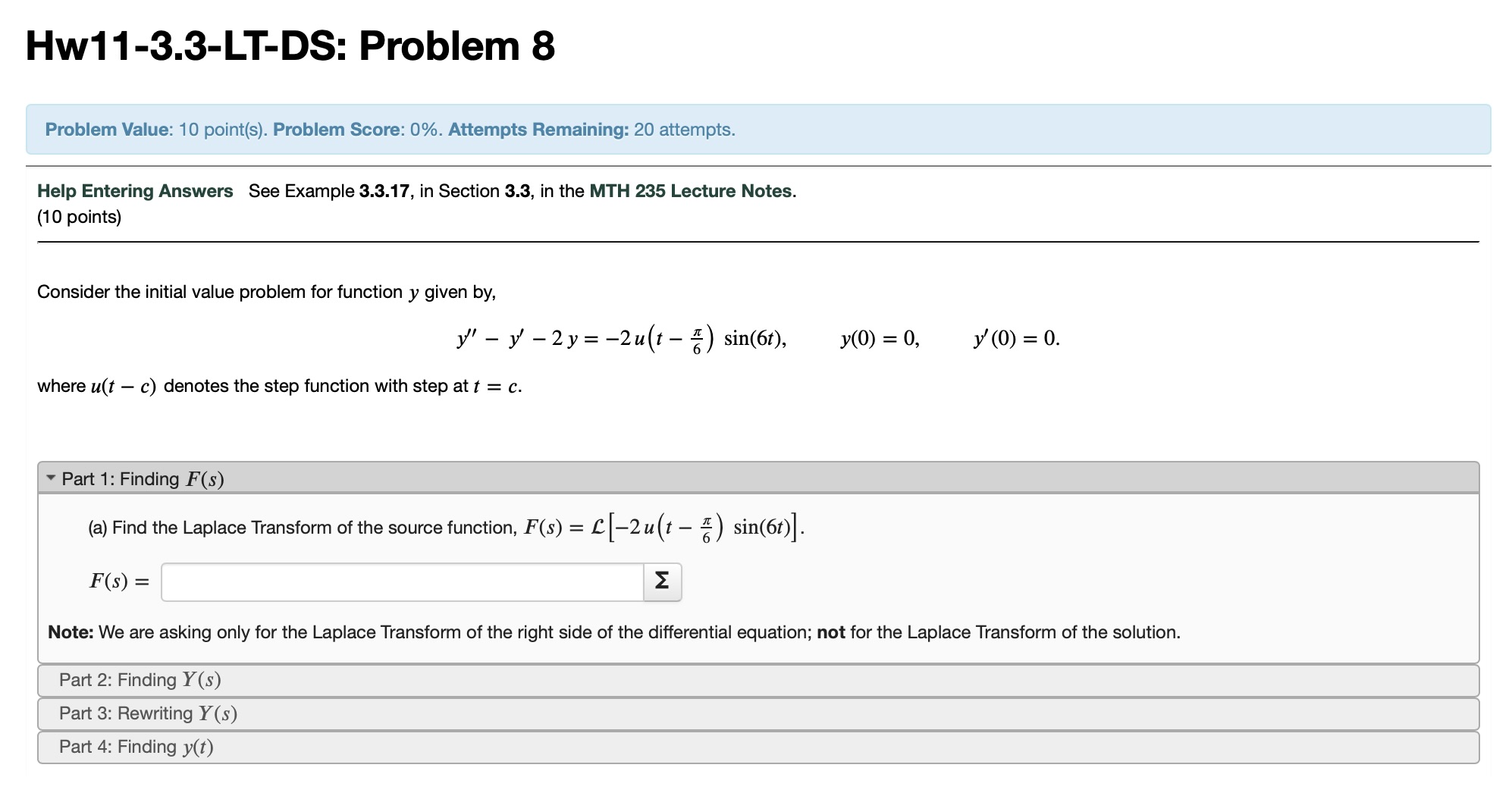
Task: Click Help Entering Answers
Action: 134,191
